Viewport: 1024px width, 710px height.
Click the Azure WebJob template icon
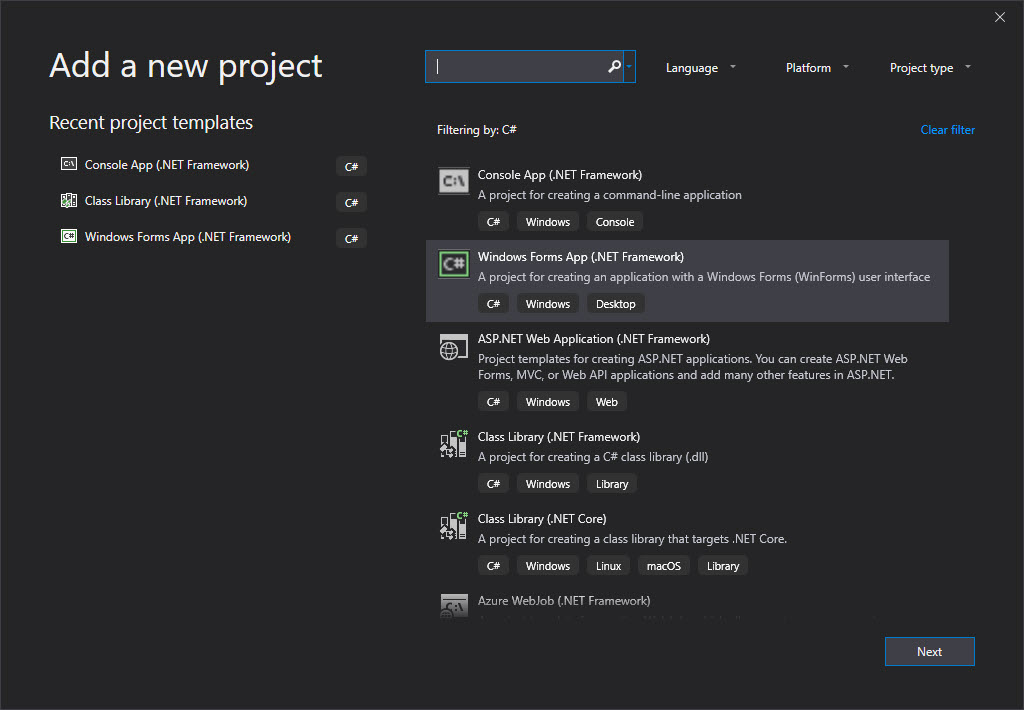453,605
